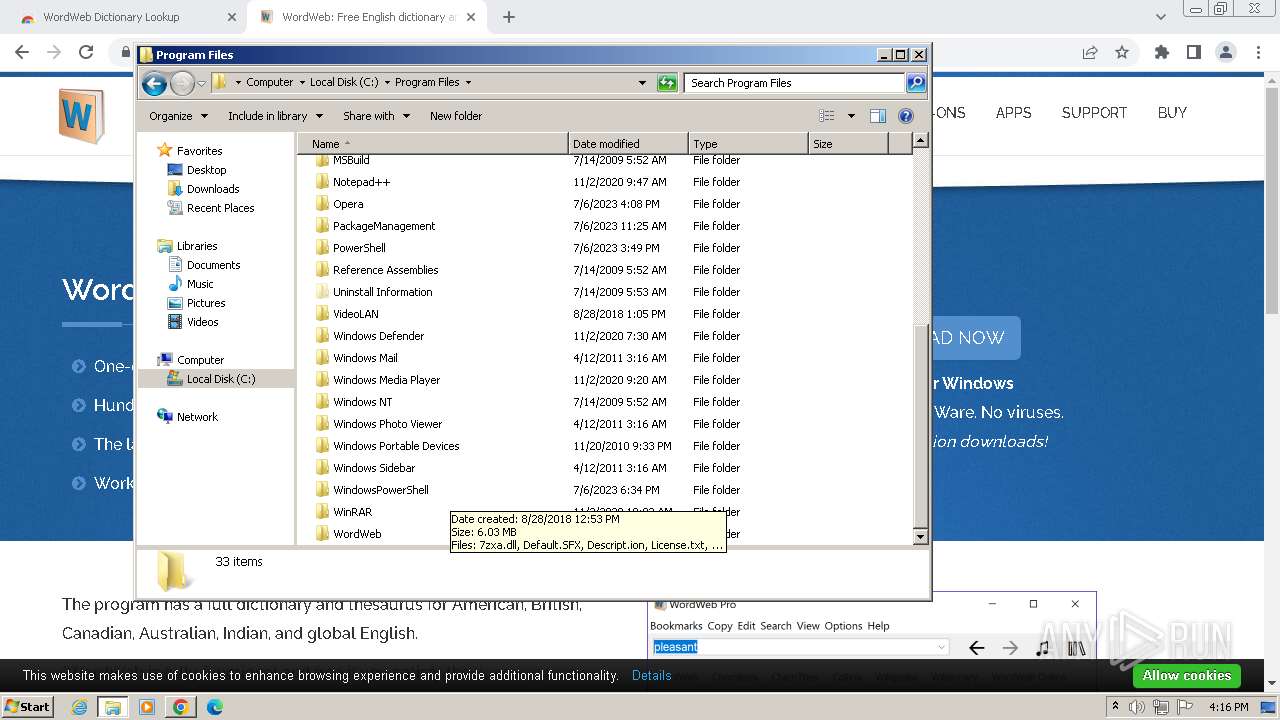Open a new Chrome tab

click(x=509, y=17)
